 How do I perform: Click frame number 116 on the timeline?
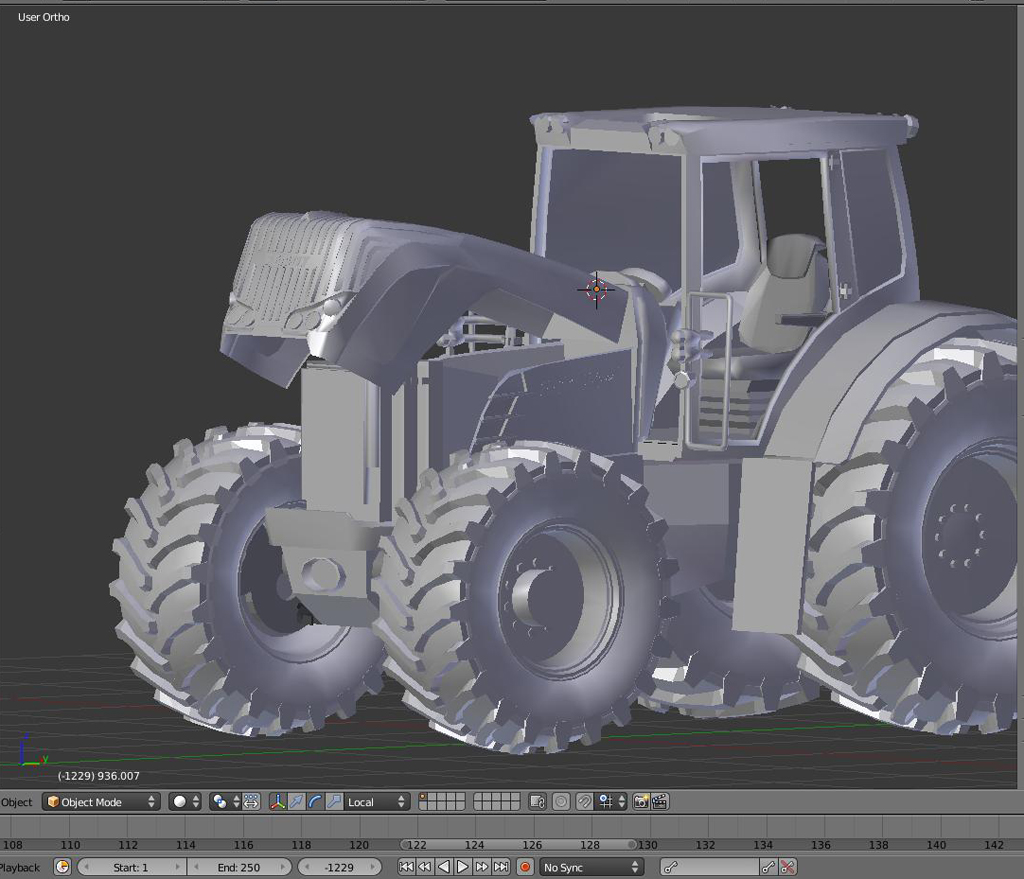(x=244, y=845)
